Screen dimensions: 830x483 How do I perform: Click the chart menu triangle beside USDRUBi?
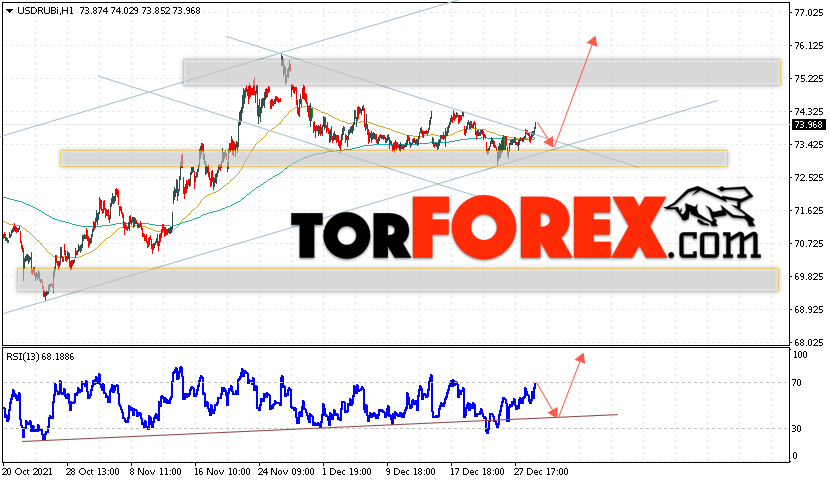(9, 11)
